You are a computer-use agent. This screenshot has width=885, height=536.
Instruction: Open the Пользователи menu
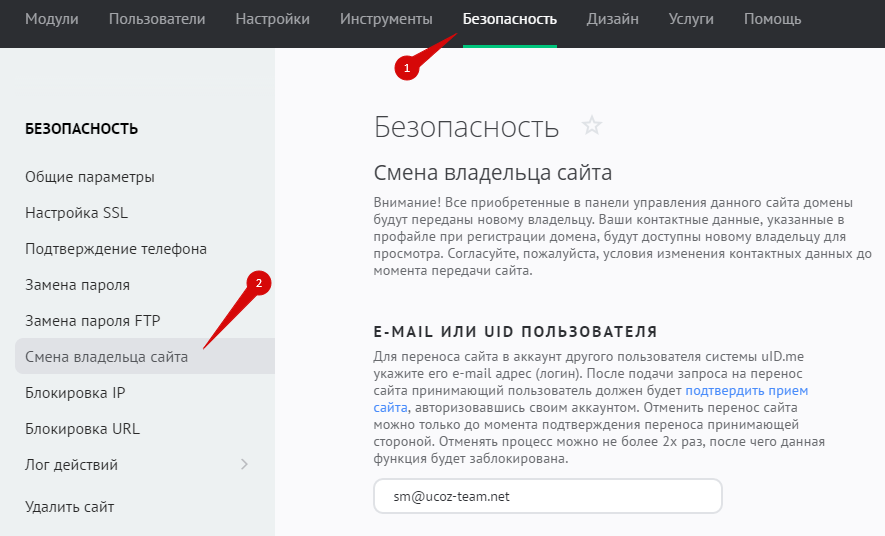tap(157, 19)
